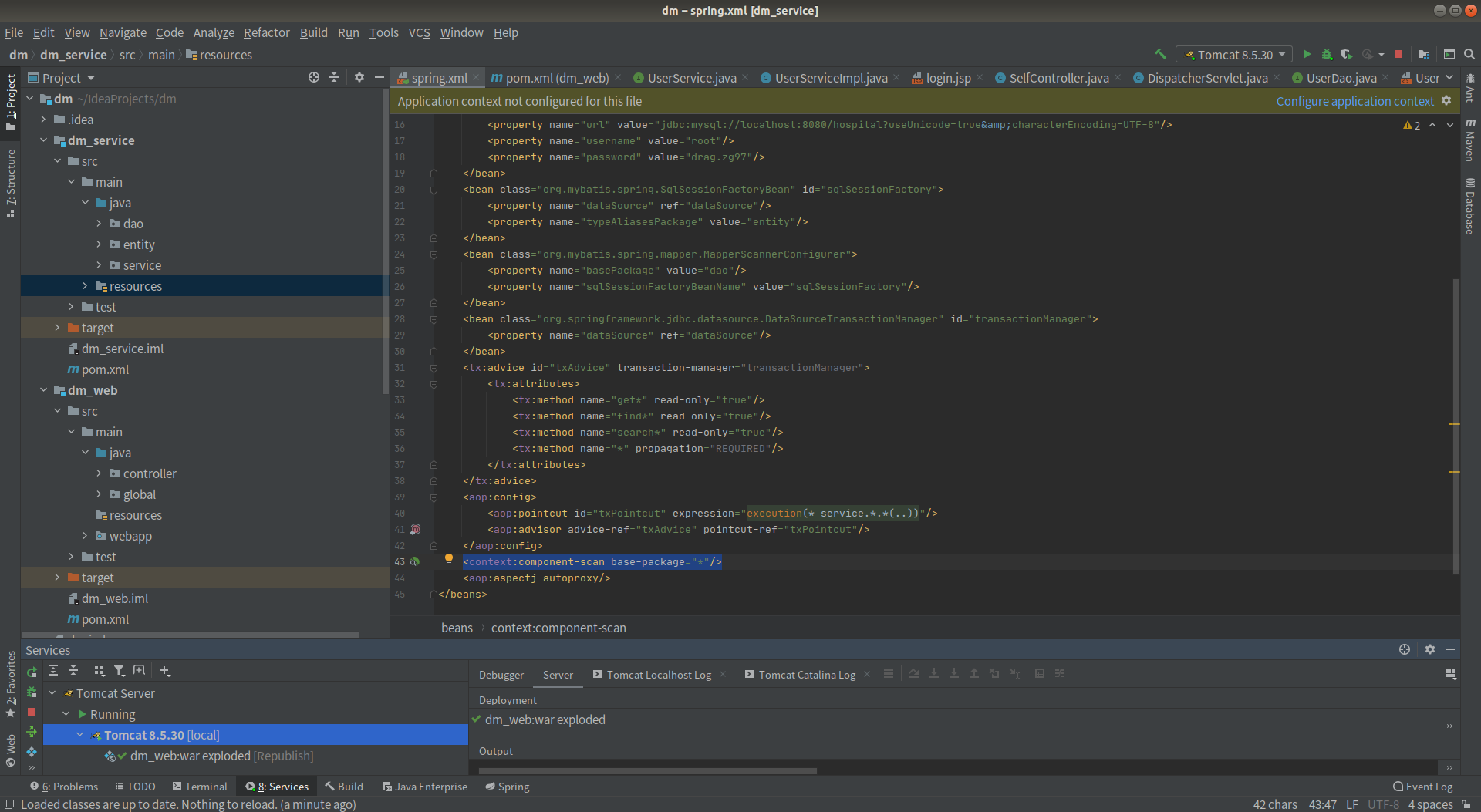Open Services panel settings gear
Image resolution: width=1481 pixels, height=812 pixels.
click(1430, 649)
